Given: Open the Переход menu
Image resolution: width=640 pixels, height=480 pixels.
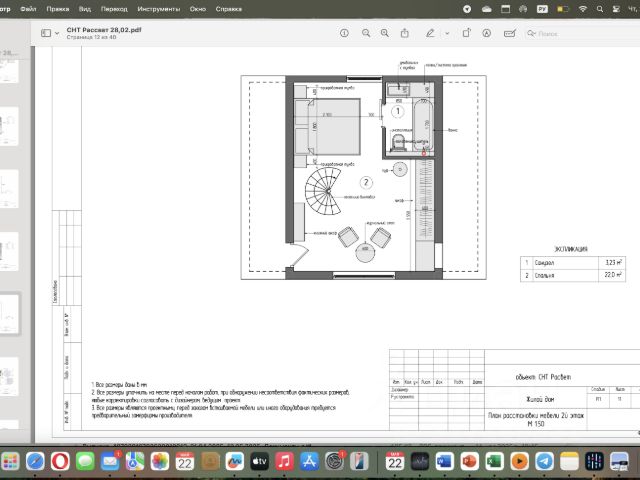Looking at the screenshot, I should [114, 9].
